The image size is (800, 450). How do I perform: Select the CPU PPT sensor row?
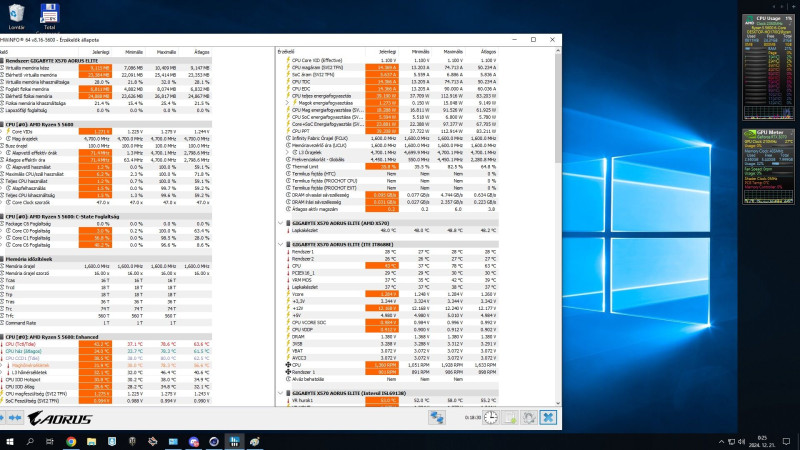click(388, 131)
